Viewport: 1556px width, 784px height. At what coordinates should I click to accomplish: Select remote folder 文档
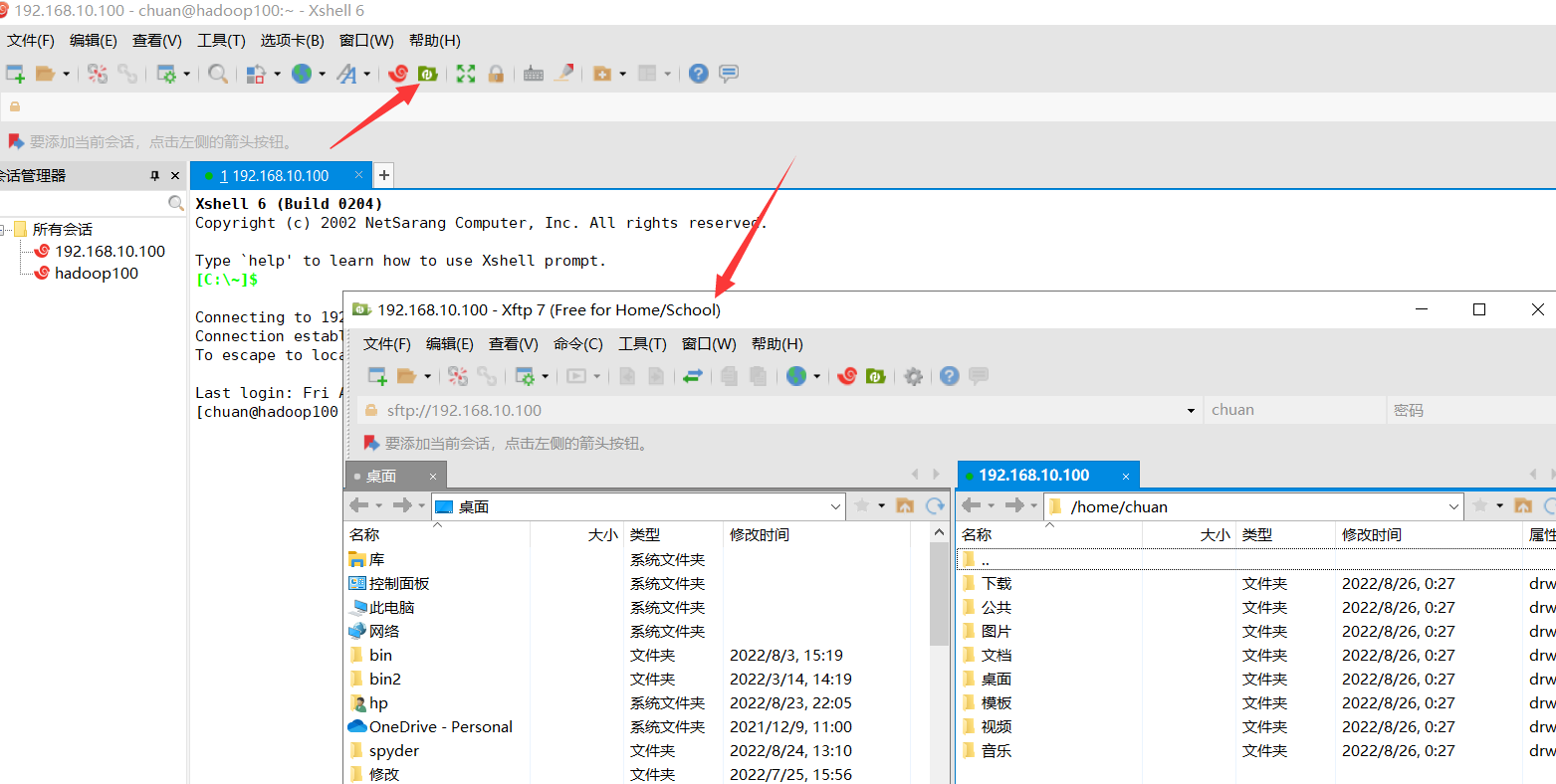click(997, 655)
